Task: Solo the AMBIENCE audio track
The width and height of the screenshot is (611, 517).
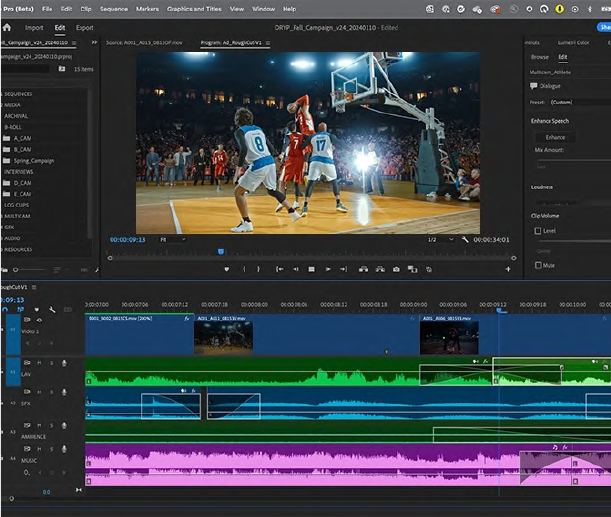Action: pyautogui.click(x=51, y=425)
